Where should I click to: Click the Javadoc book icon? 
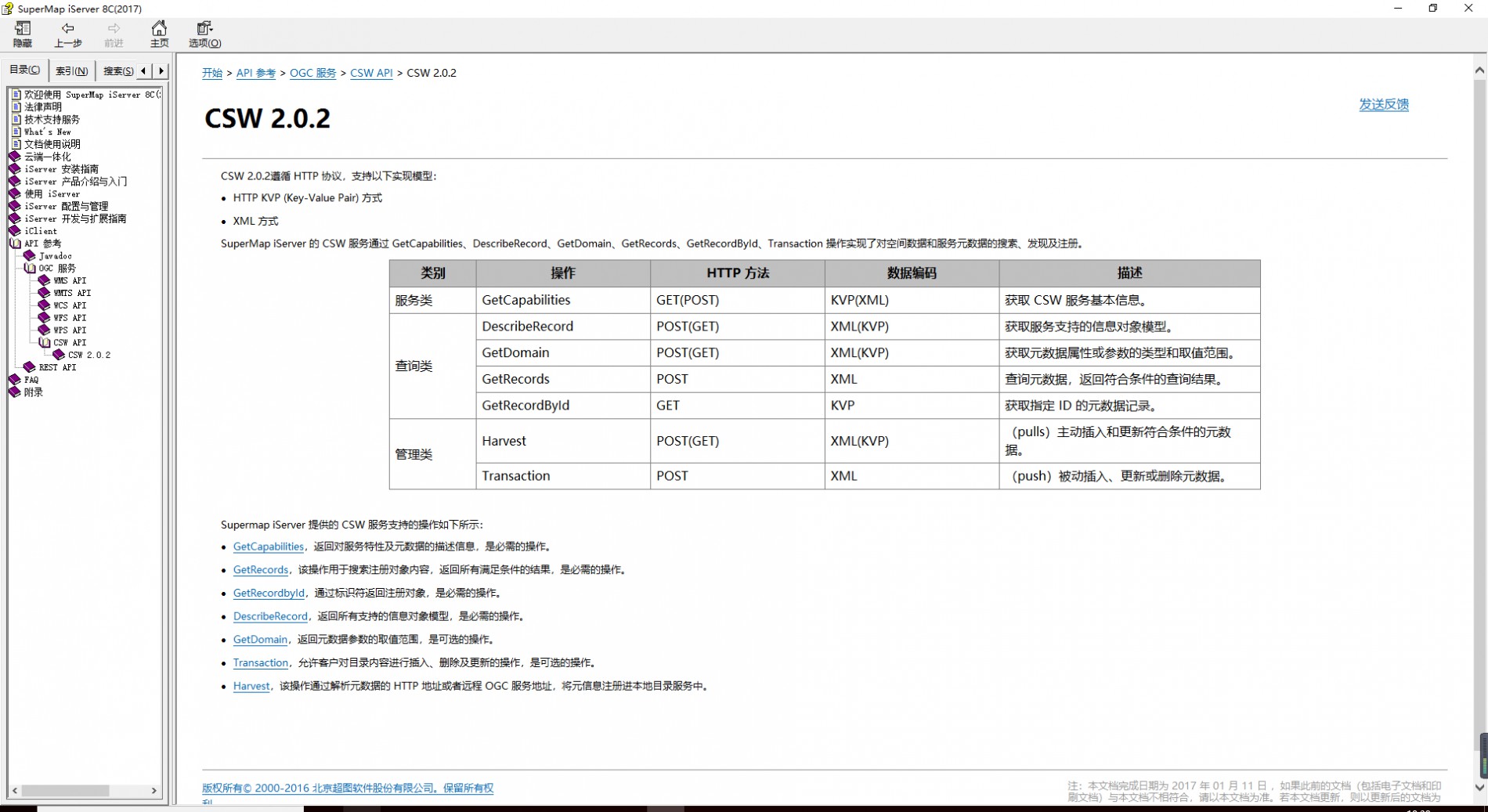click(x=30, y=256)
